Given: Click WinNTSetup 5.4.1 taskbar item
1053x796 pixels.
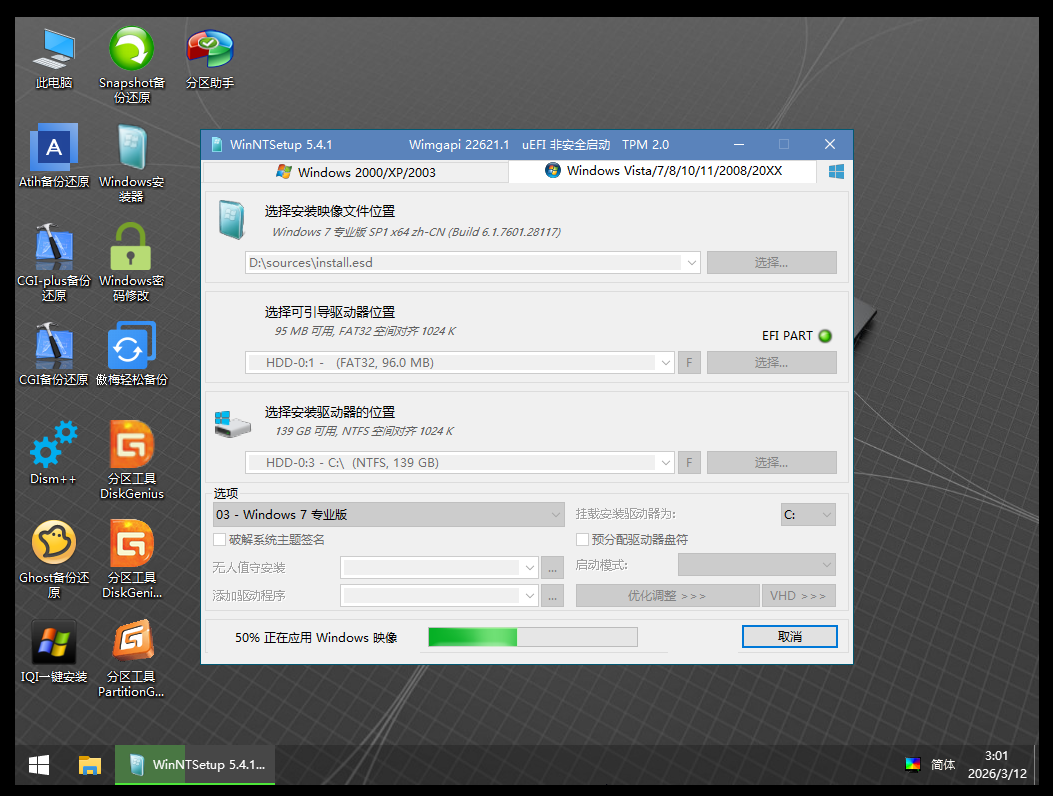Looking at the screenshot, I should pyautogui.click(x=195, y=764).
